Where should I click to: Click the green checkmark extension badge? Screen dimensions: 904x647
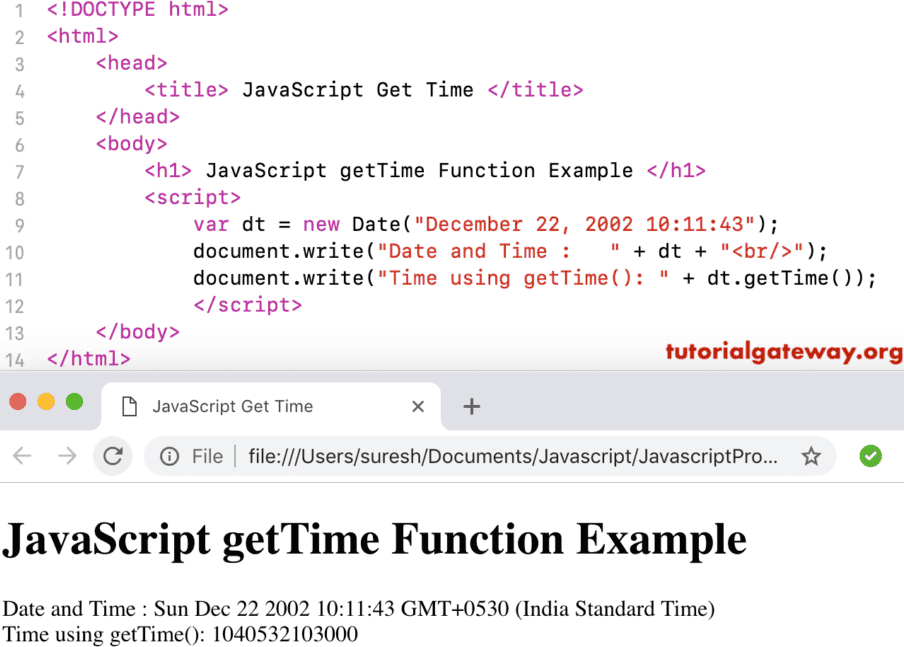click(870, 456)
